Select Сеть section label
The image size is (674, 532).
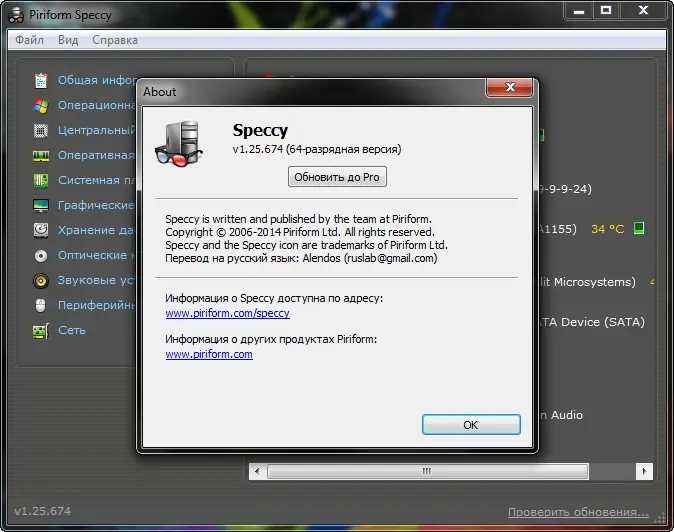72,330
